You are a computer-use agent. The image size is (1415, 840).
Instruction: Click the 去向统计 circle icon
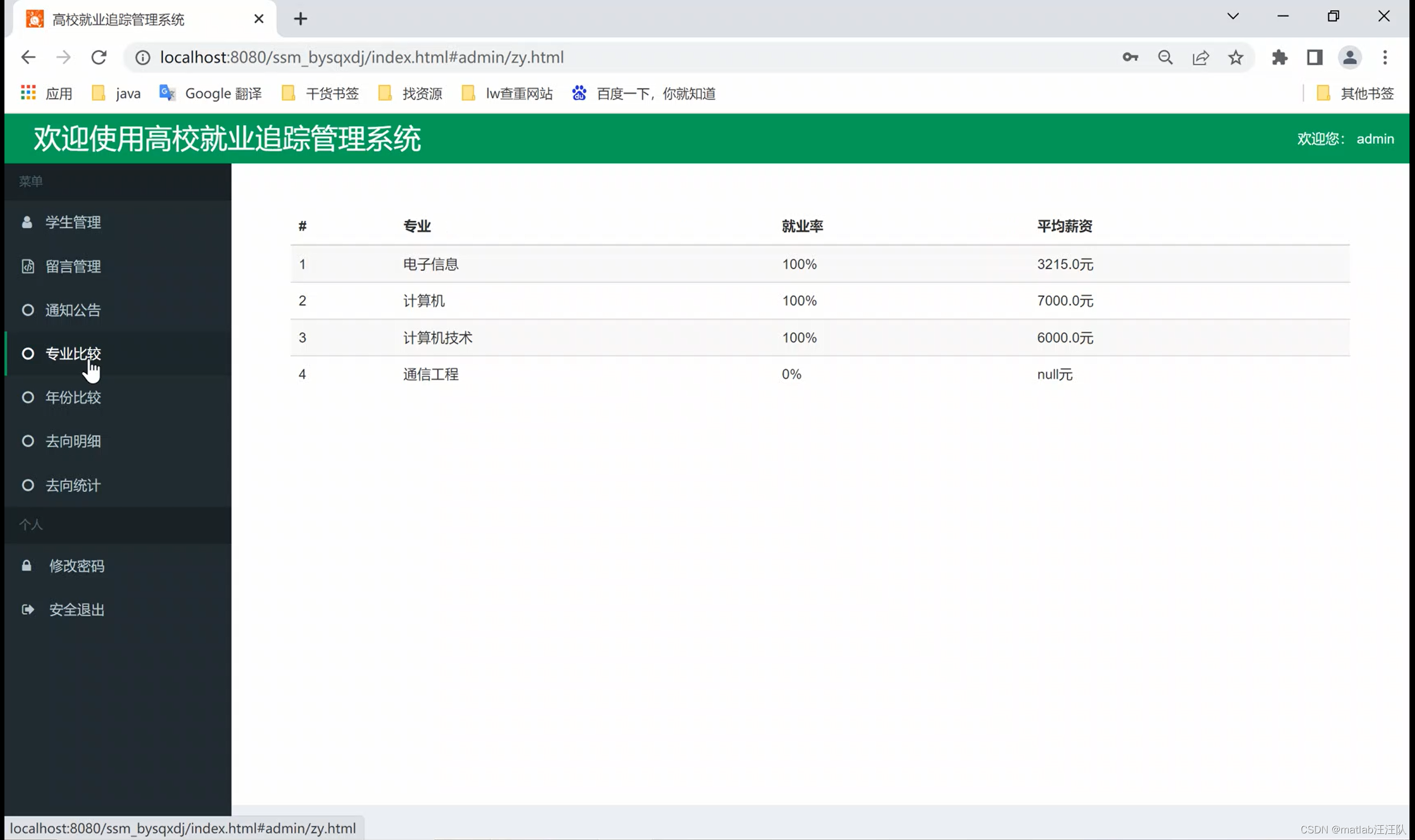28,485
